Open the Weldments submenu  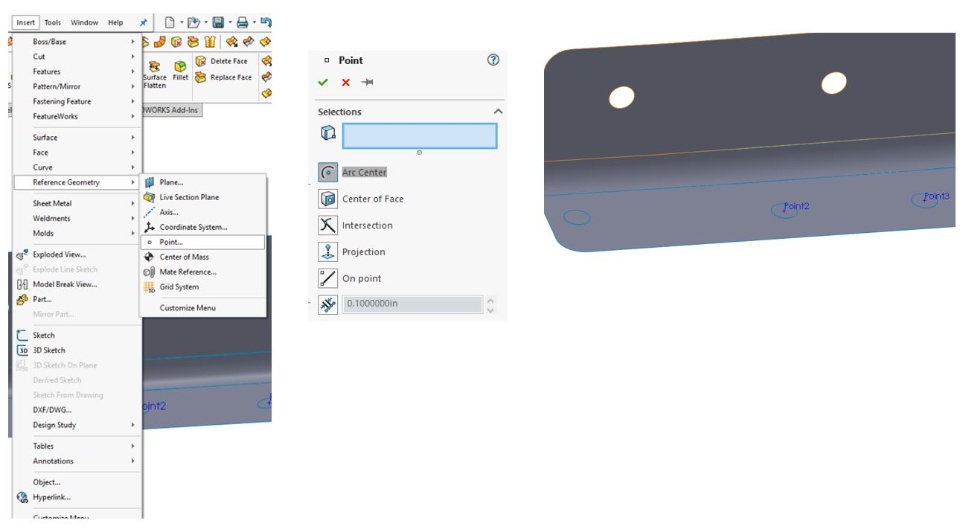click(77, 219)
